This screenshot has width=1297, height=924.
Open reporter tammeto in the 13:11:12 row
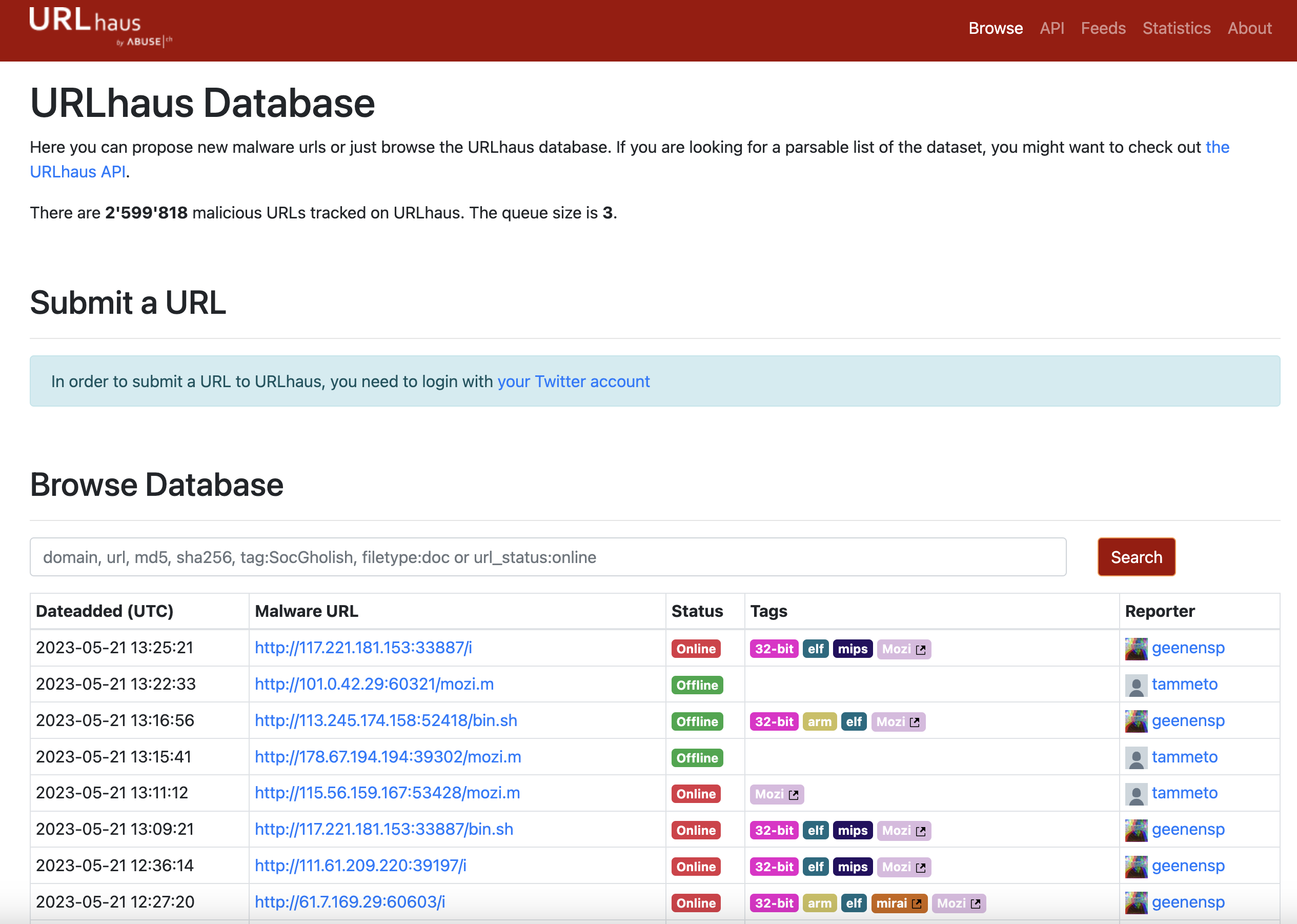(x=1185, y=793)
